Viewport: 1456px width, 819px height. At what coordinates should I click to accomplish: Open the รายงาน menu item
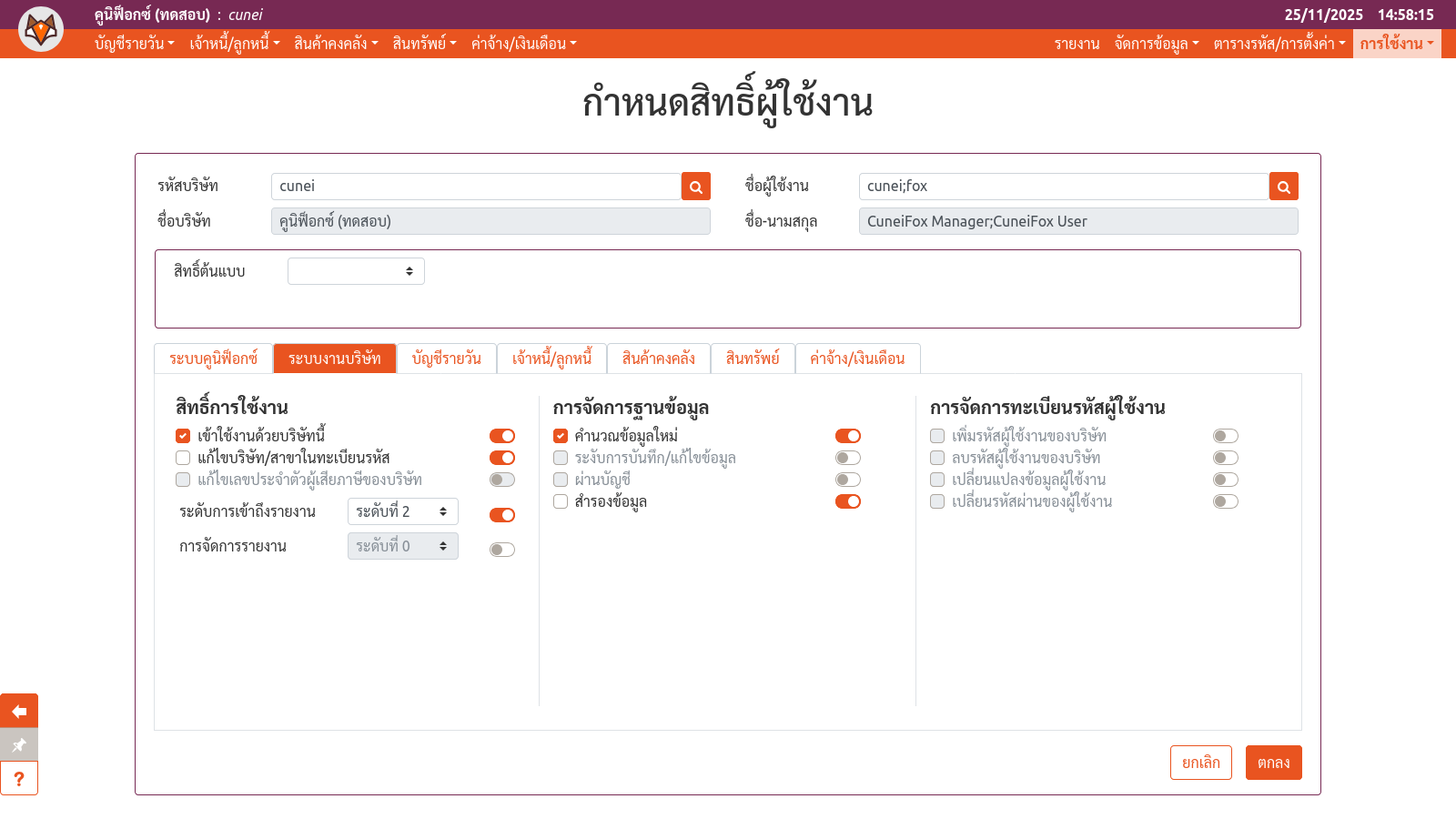point(1077,44)
